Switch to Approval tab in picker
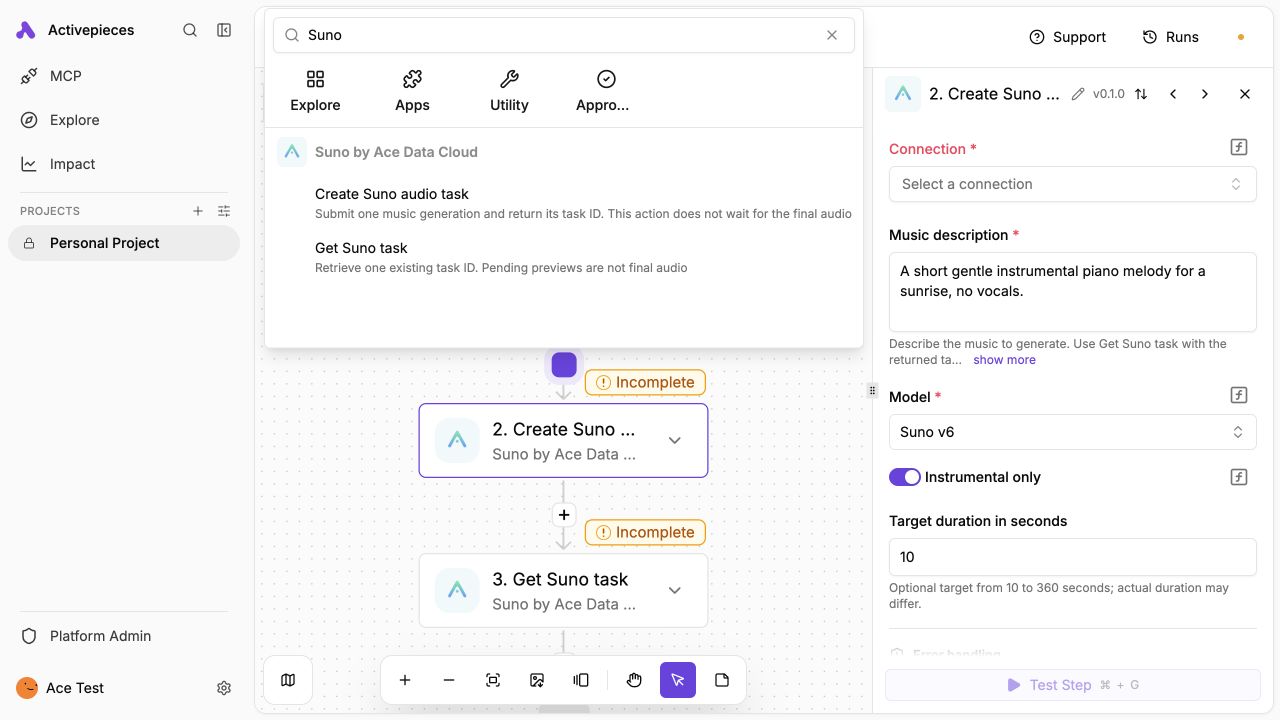The width and height of the screenshot is (1280, 720). pyautogui.click(x=603, y=91)
